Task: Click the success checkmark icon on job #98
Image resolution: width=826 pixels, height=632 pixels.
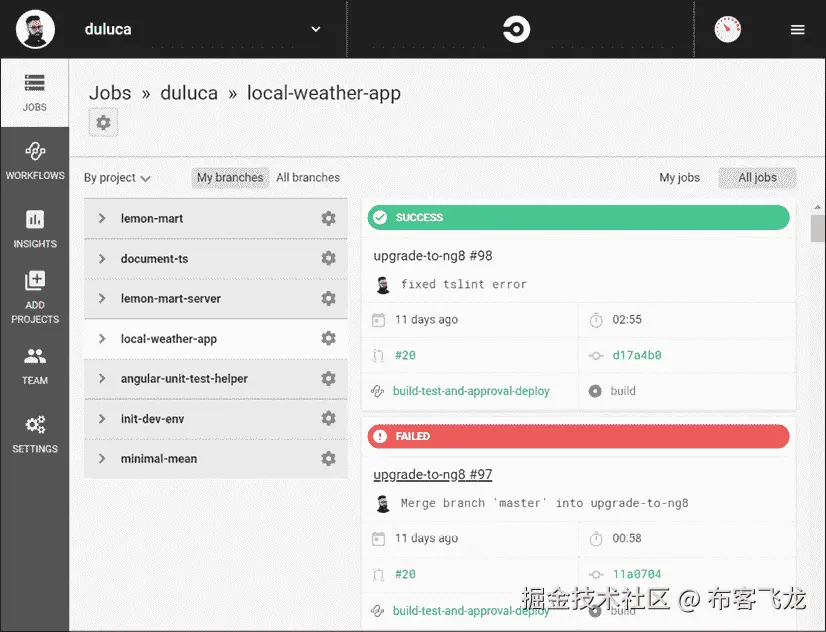Action: pos(380,217)
